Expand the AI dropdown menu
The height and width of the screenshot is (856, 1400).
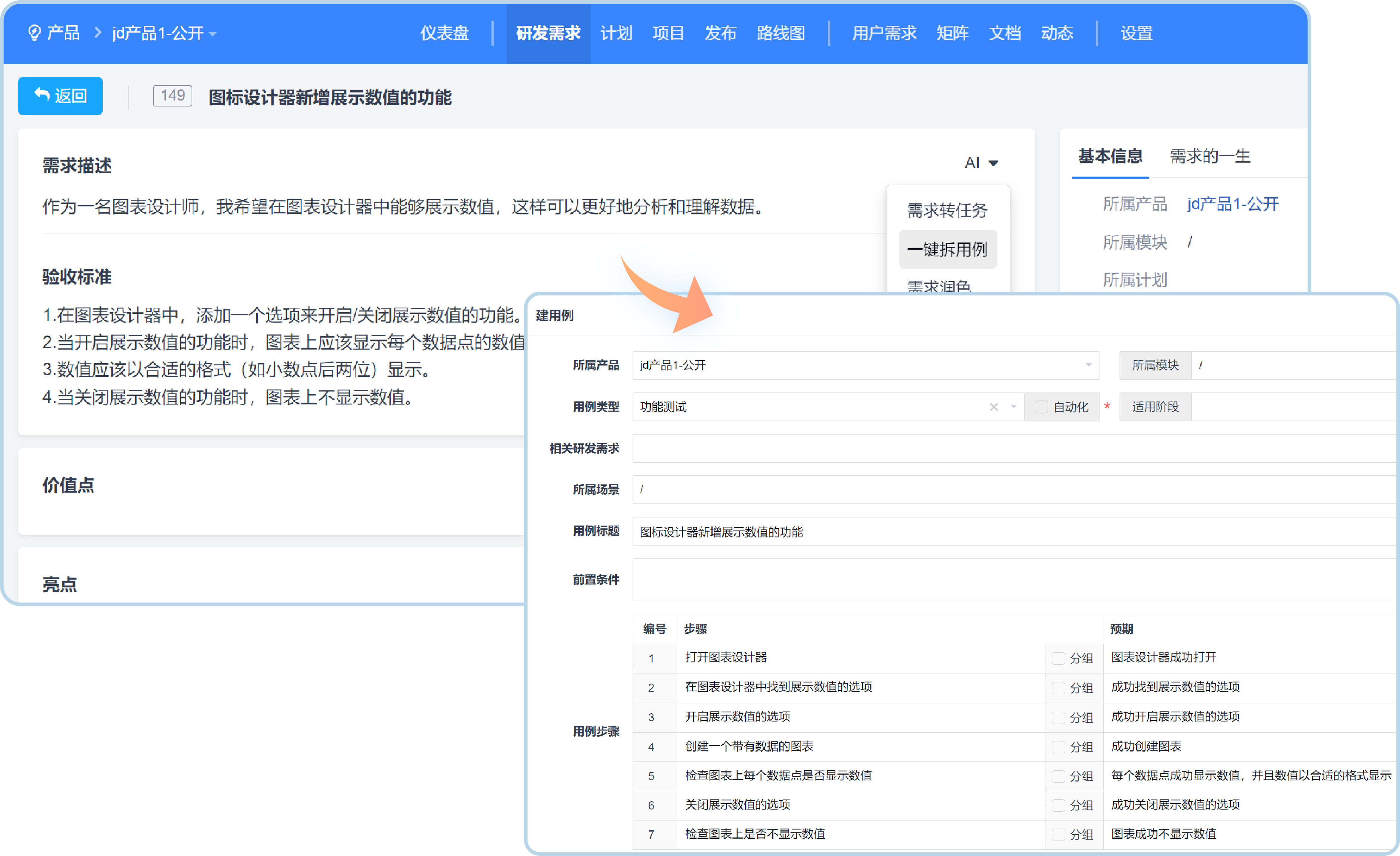tap(981, 163)
